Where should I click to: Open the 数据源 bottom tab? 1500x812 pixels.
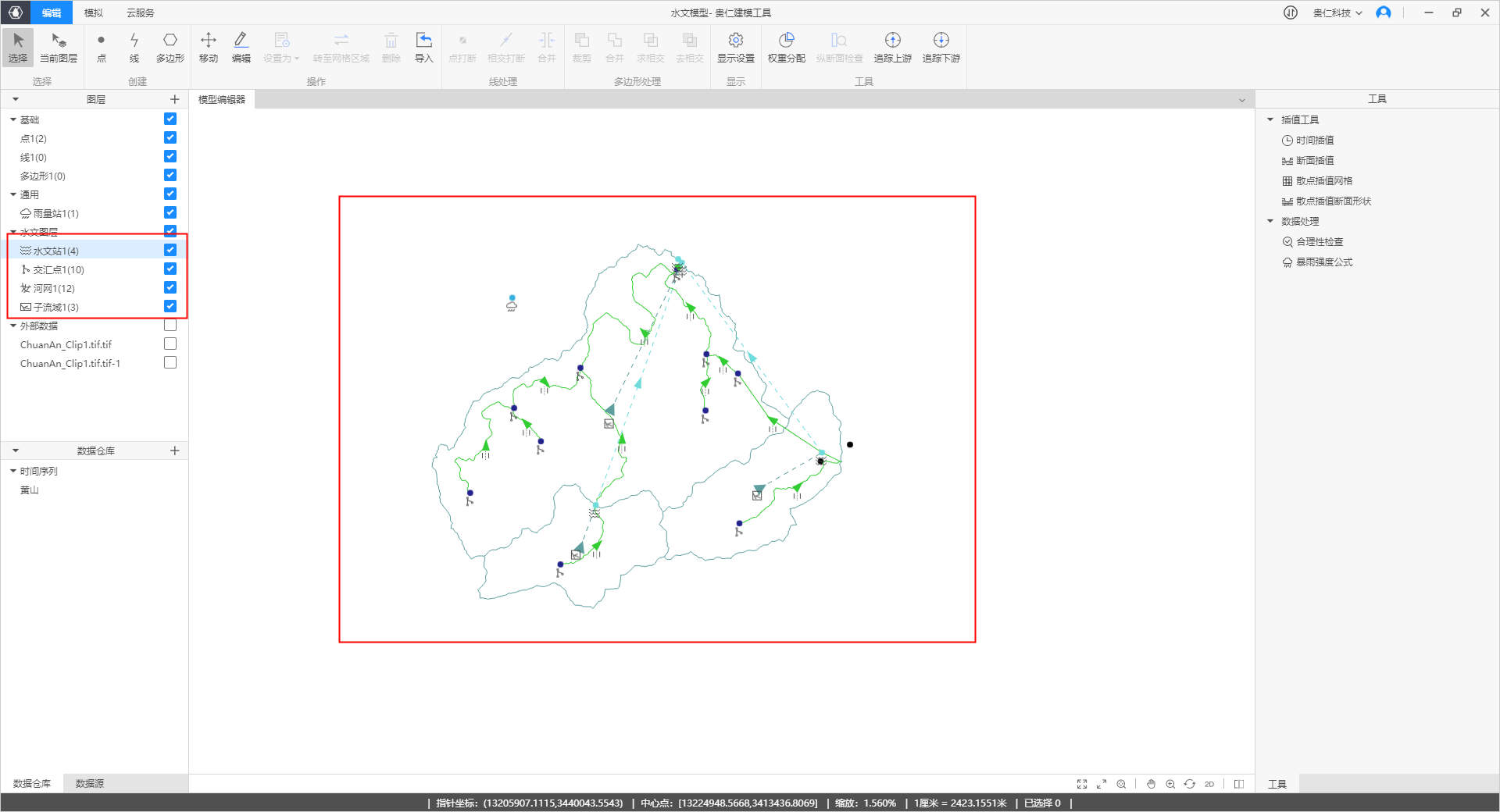tap(90, 783)
